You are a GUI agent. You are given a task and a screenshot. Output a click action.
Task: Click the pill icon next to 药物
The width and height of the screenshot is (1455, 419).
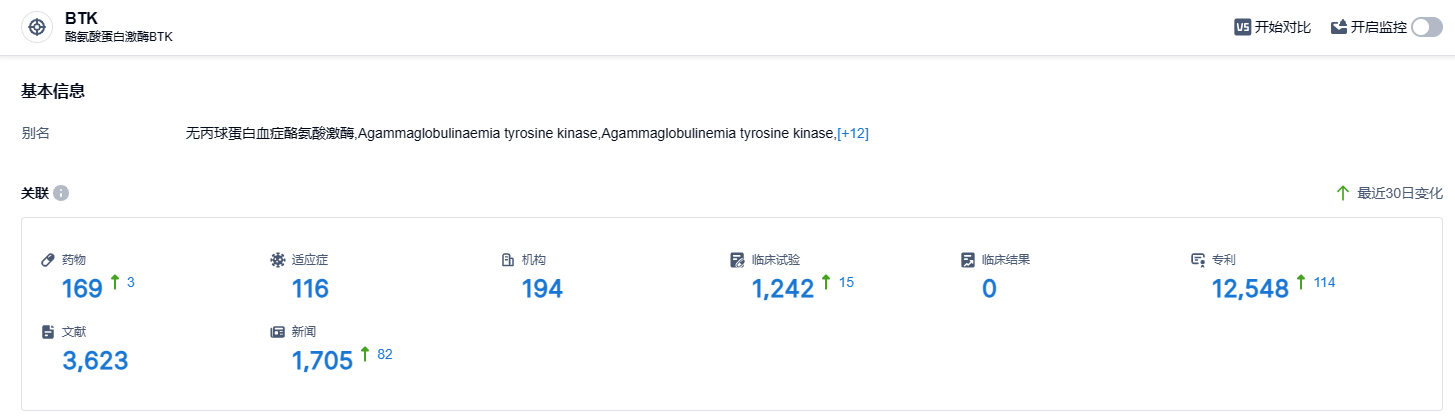click(47, 260)
